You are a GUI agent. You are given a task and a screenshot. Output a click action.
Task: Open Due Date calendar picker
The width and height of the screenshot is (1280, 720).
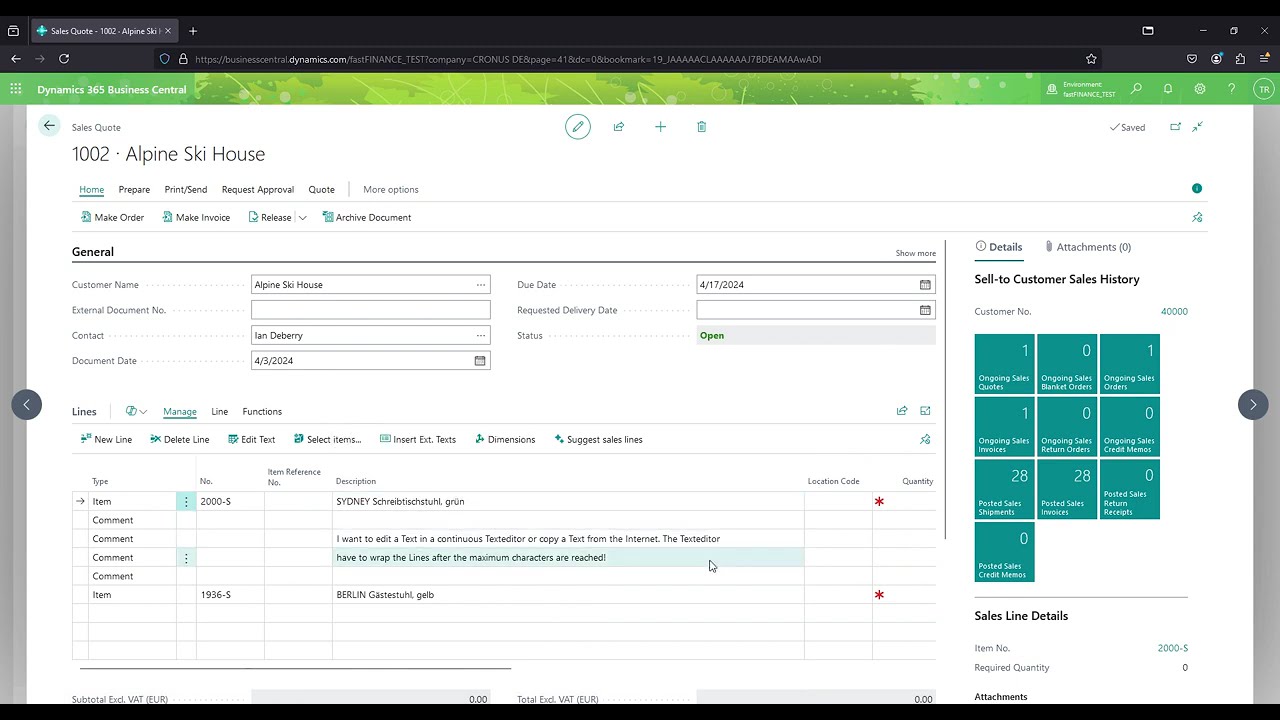pos(925,285)
